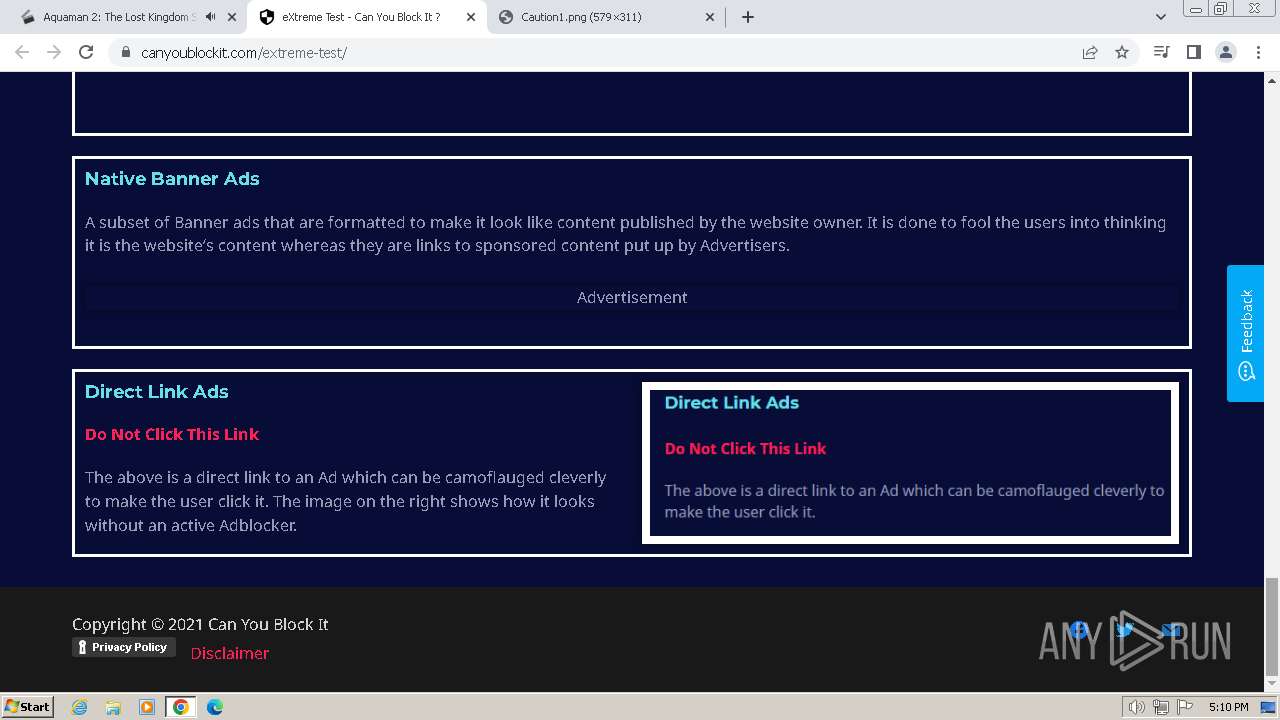
Task: Close the eXtreme Test tab
Action: [471, 17]
